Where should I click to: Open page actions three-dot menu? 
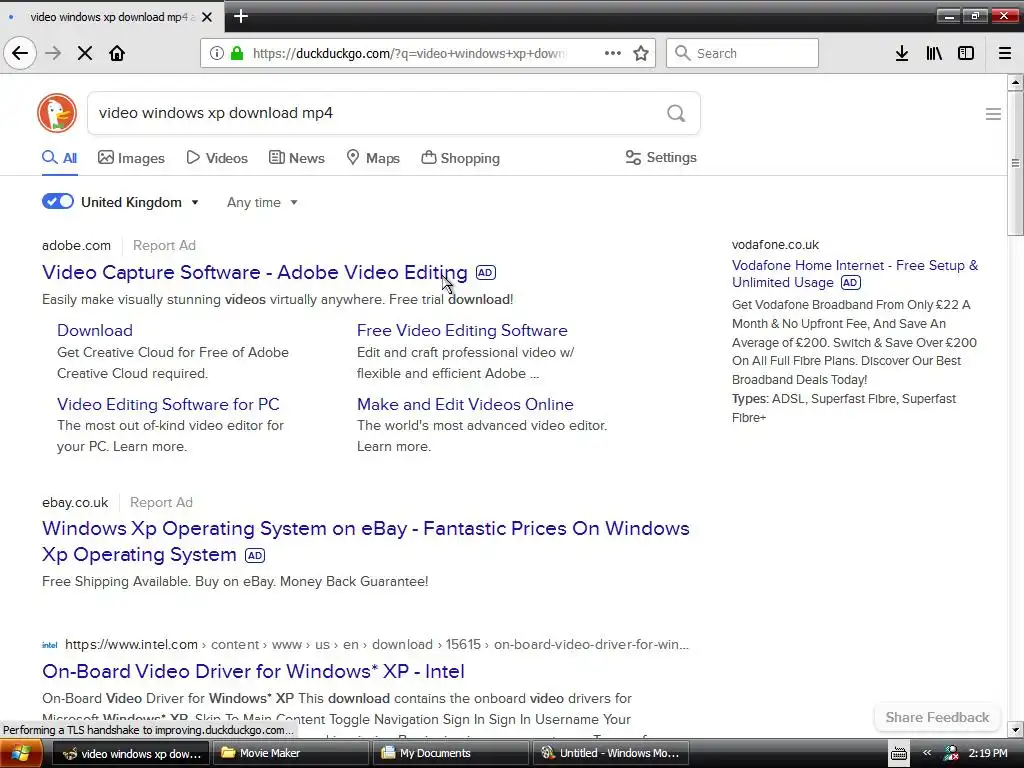[x=613, y=53]
